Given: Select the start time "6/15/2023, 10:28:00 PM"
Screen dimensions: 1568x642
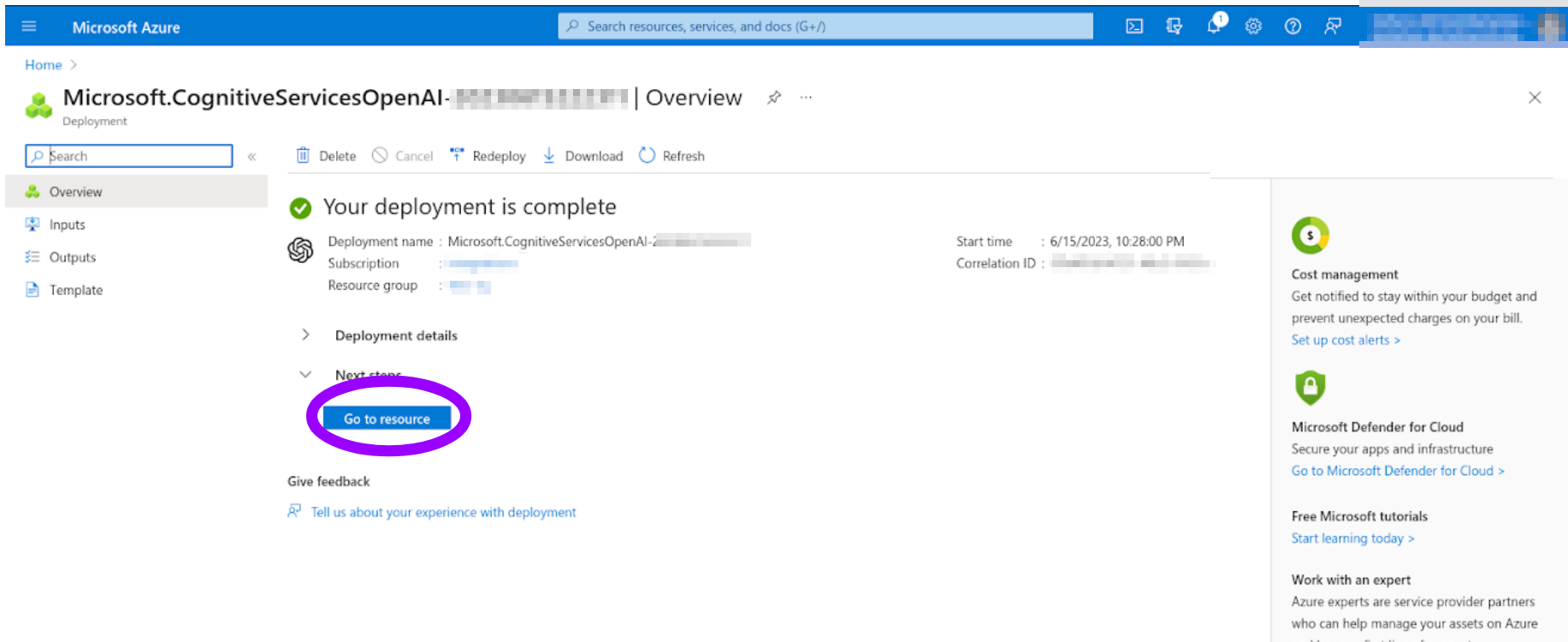Looking at the screenshot, I should 1117,241.
